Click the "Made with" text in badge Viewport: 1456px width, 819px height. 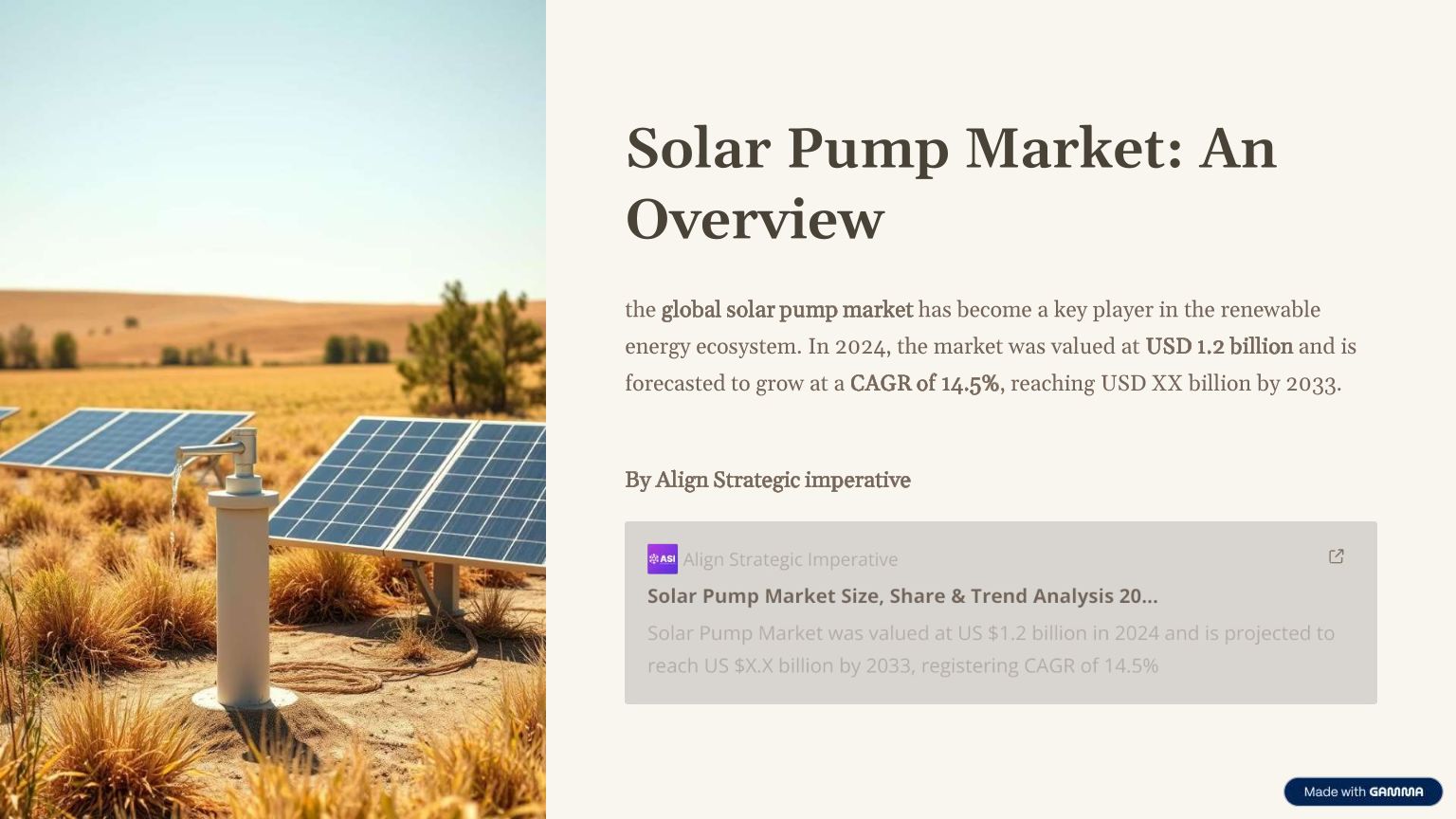point(1334,792)
